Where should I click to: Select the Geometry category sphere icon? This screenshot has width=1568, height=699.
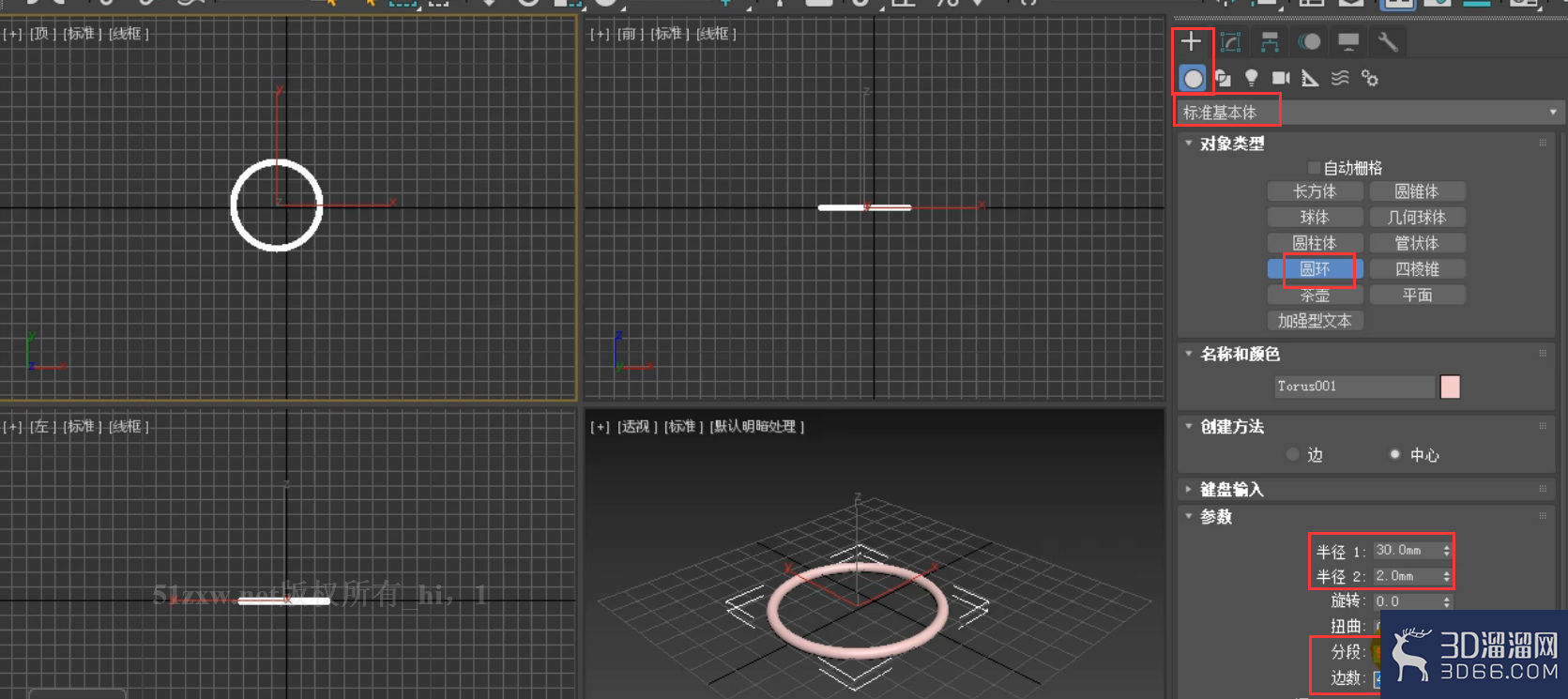click(1193, 78)
